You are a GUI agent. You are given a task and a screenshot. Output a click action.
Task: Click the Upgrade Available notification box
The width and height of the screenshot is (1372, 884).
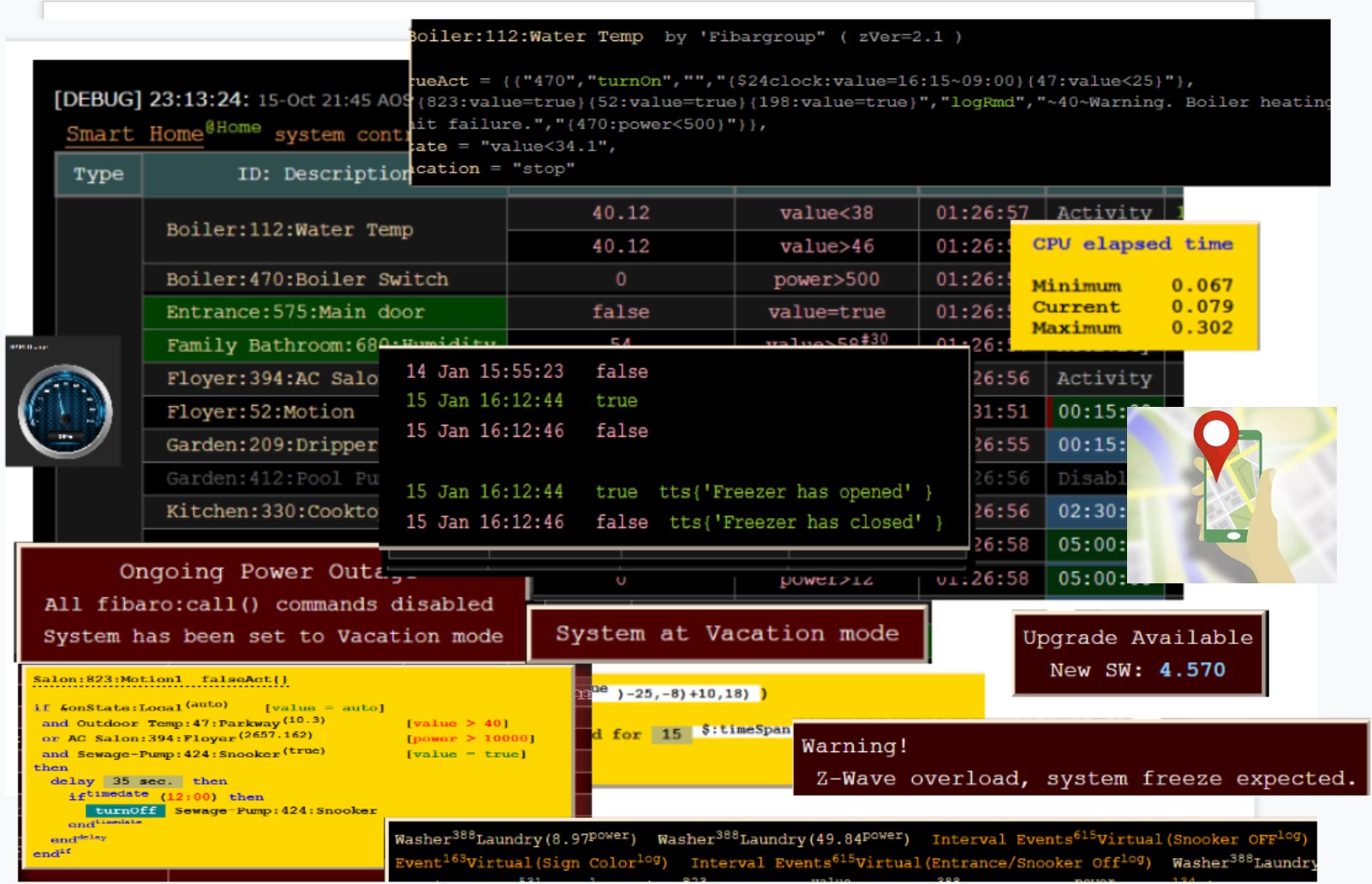pyautogui.click(x=1138, y=653)
